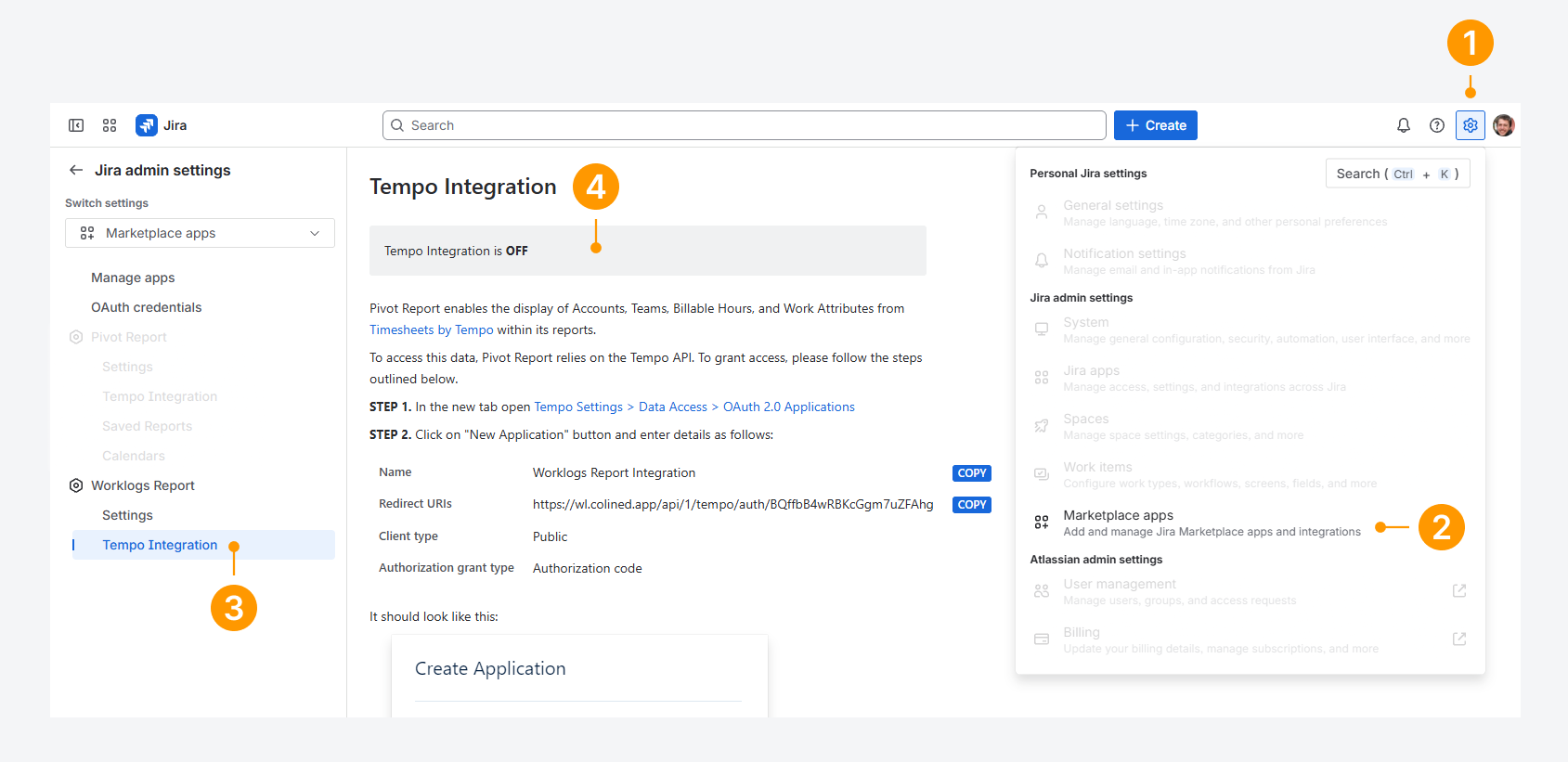Viewport: 1568px width, 762px height.
Task: Open the user profile avatar
Action: tap(1504, 125)
